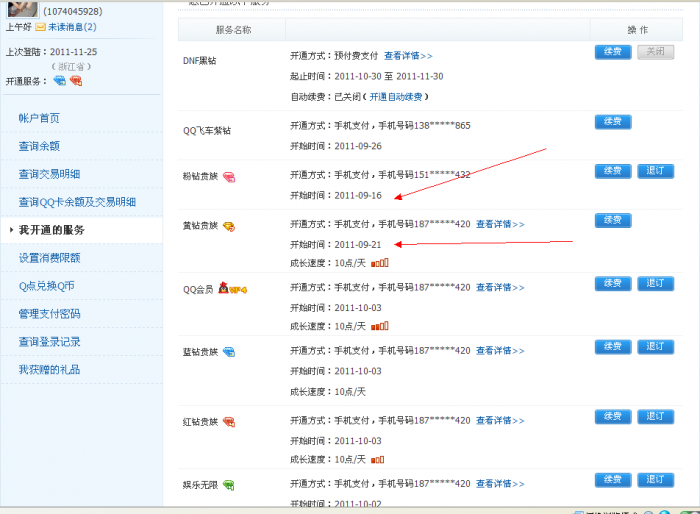Open 管理支付密码 in sidebar

click(49, 314)
